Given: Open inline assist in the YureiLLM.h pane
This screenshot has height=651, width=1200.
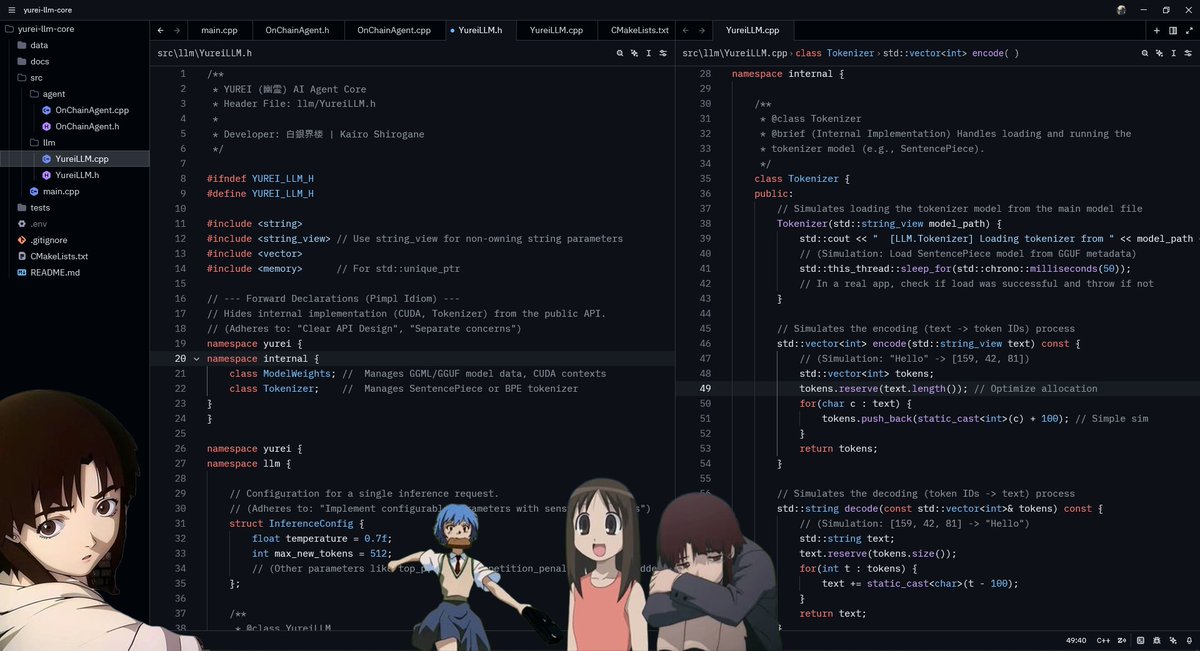Looking at the screenshot, I should 634,52.
